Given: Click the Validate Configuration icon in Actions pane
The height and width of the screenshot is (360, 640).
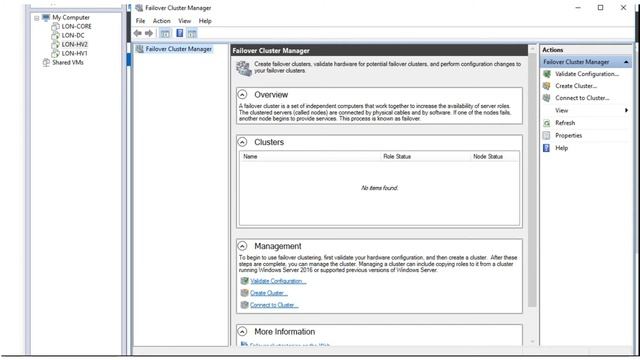Looking at the screenshot, I should coord(547,74).
